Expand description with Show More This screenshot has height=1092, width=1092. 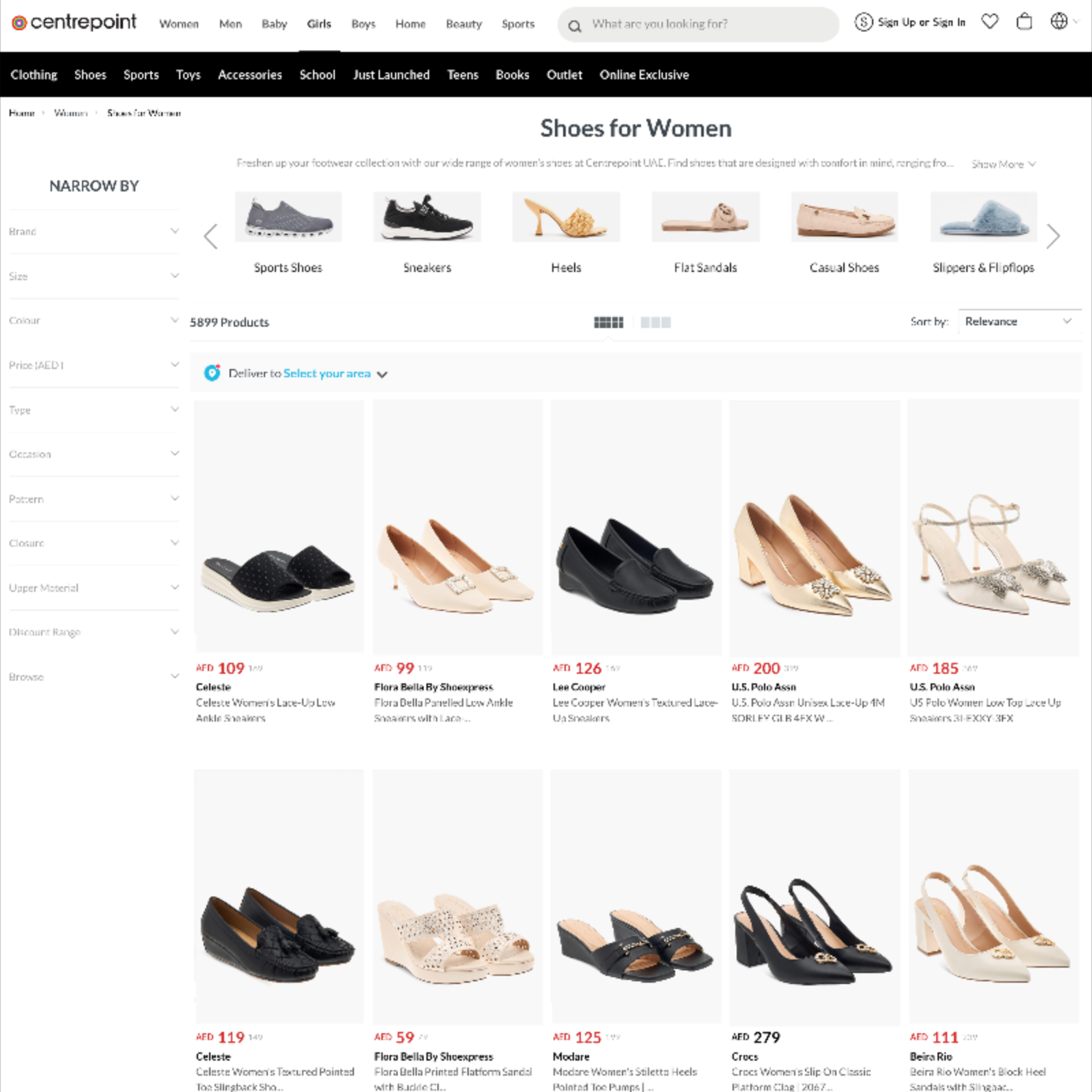click(x=1003, y=164)
